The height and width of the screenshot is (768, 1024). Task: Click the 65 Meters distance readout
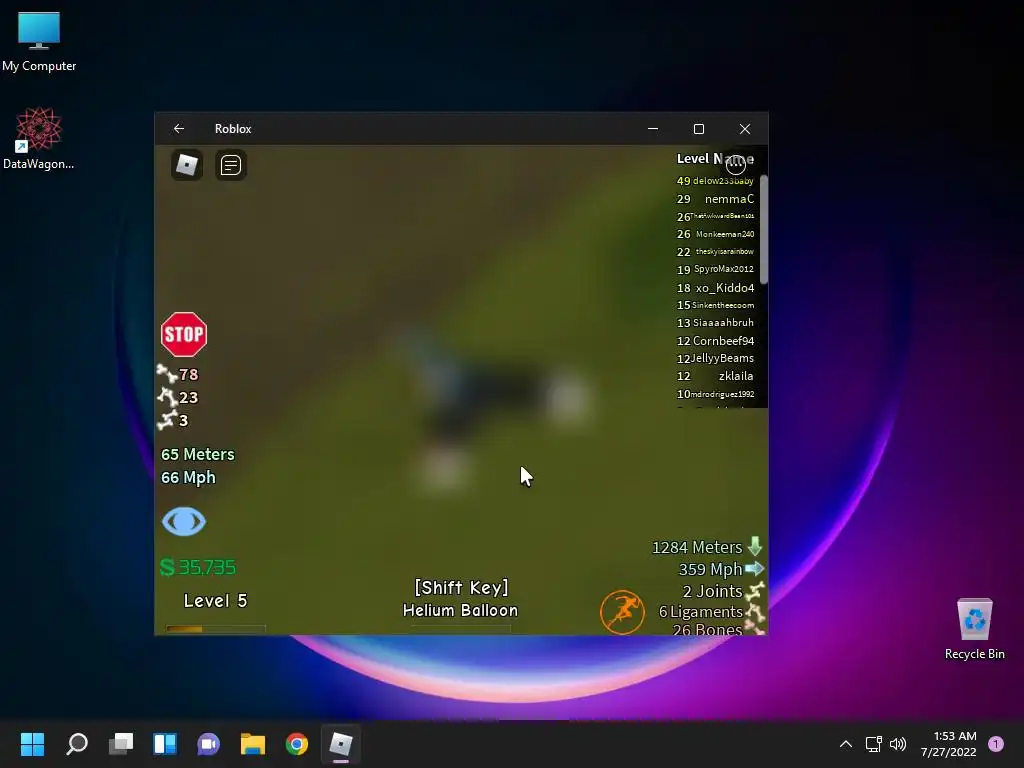pos(197,454)
